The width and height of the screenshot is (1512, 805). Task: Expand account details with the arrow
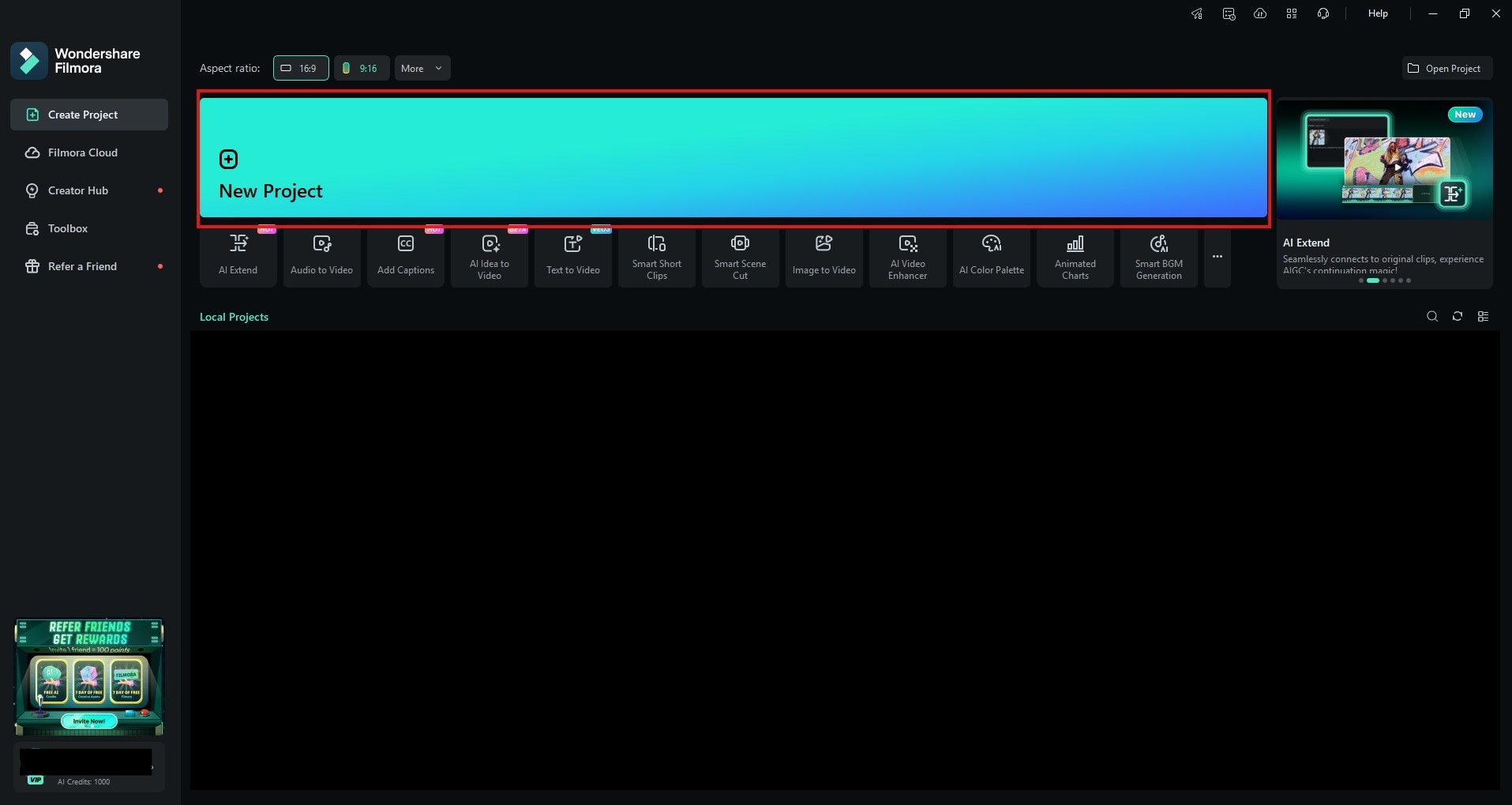(152, 767)
